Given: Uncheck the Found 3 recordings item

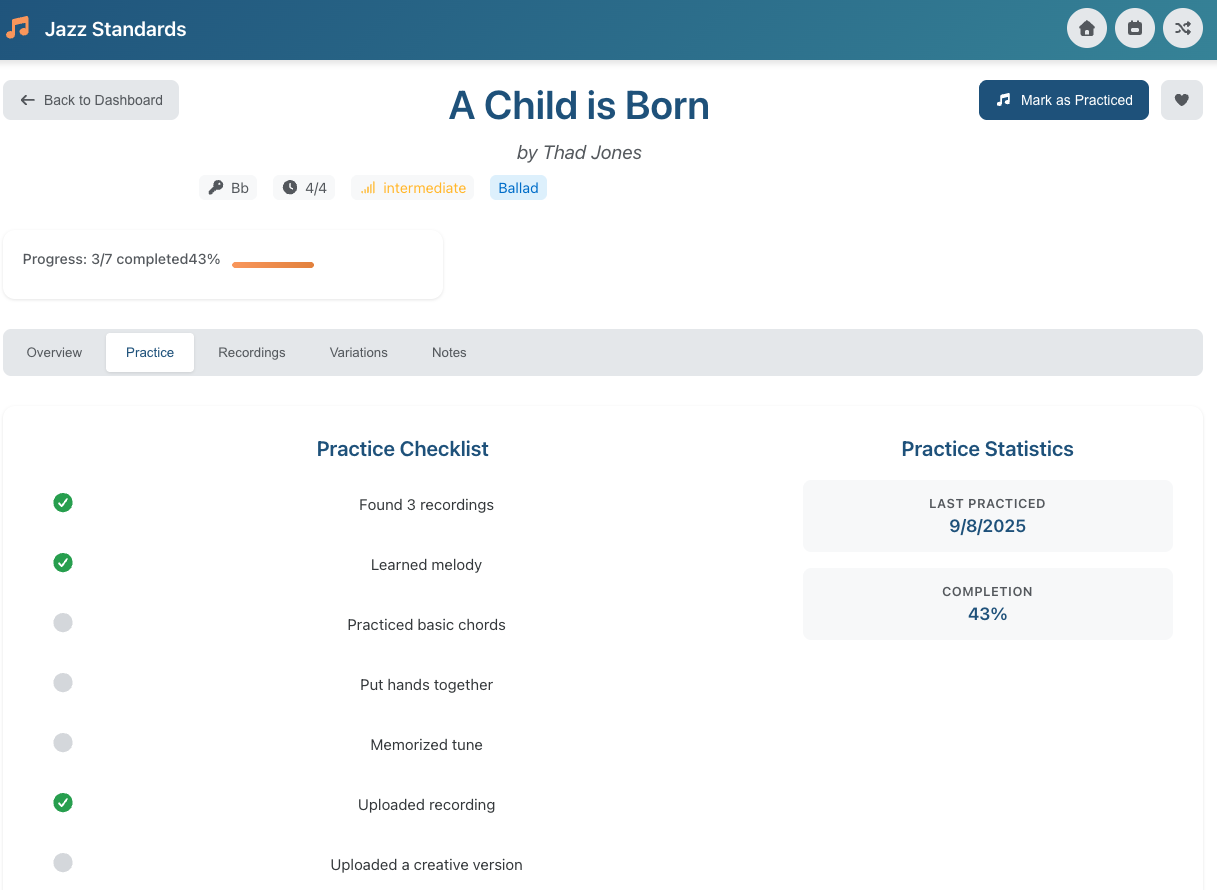Looking at the screenshot, I should [x=63, y=503].
